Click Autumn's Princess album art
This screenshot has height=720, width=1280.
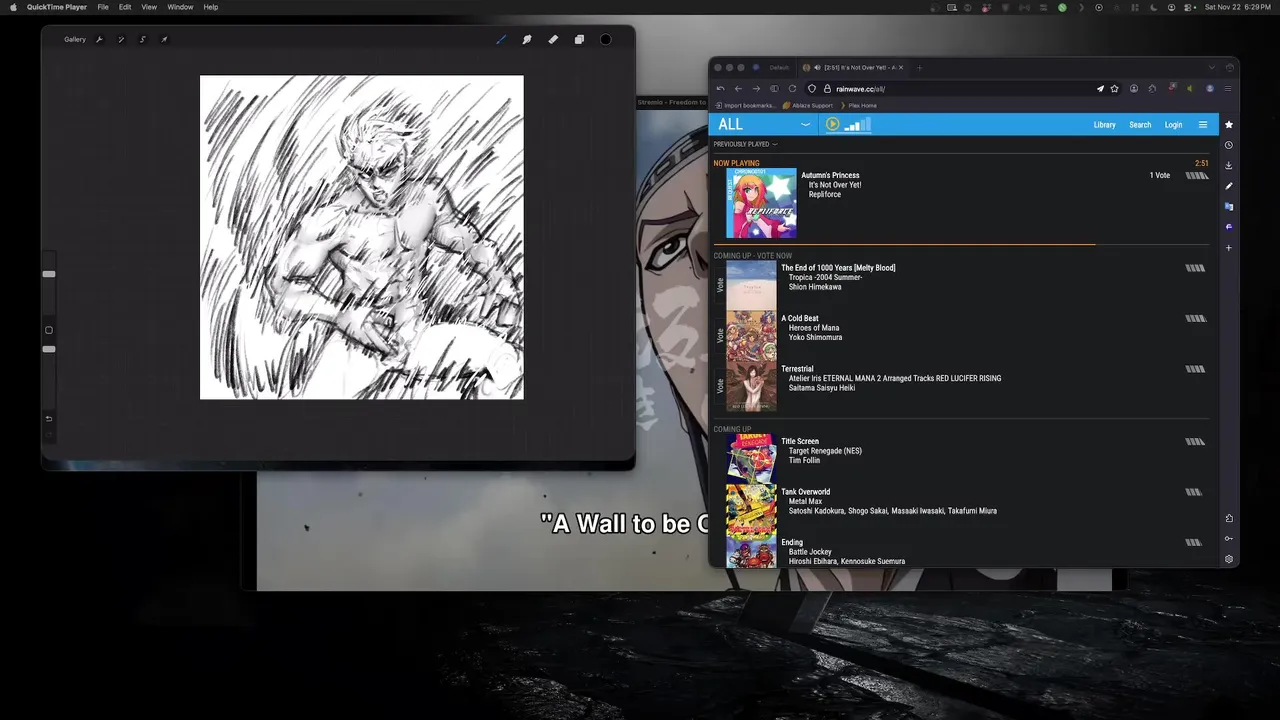point(761,203)
